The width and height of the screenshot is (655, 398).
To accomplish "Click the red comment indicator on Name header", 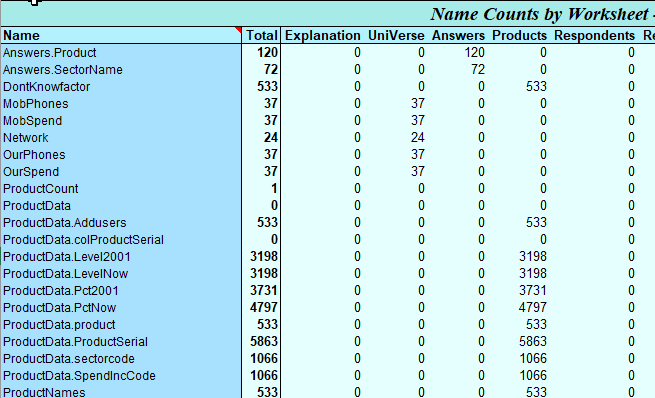I will coord(239,30).
